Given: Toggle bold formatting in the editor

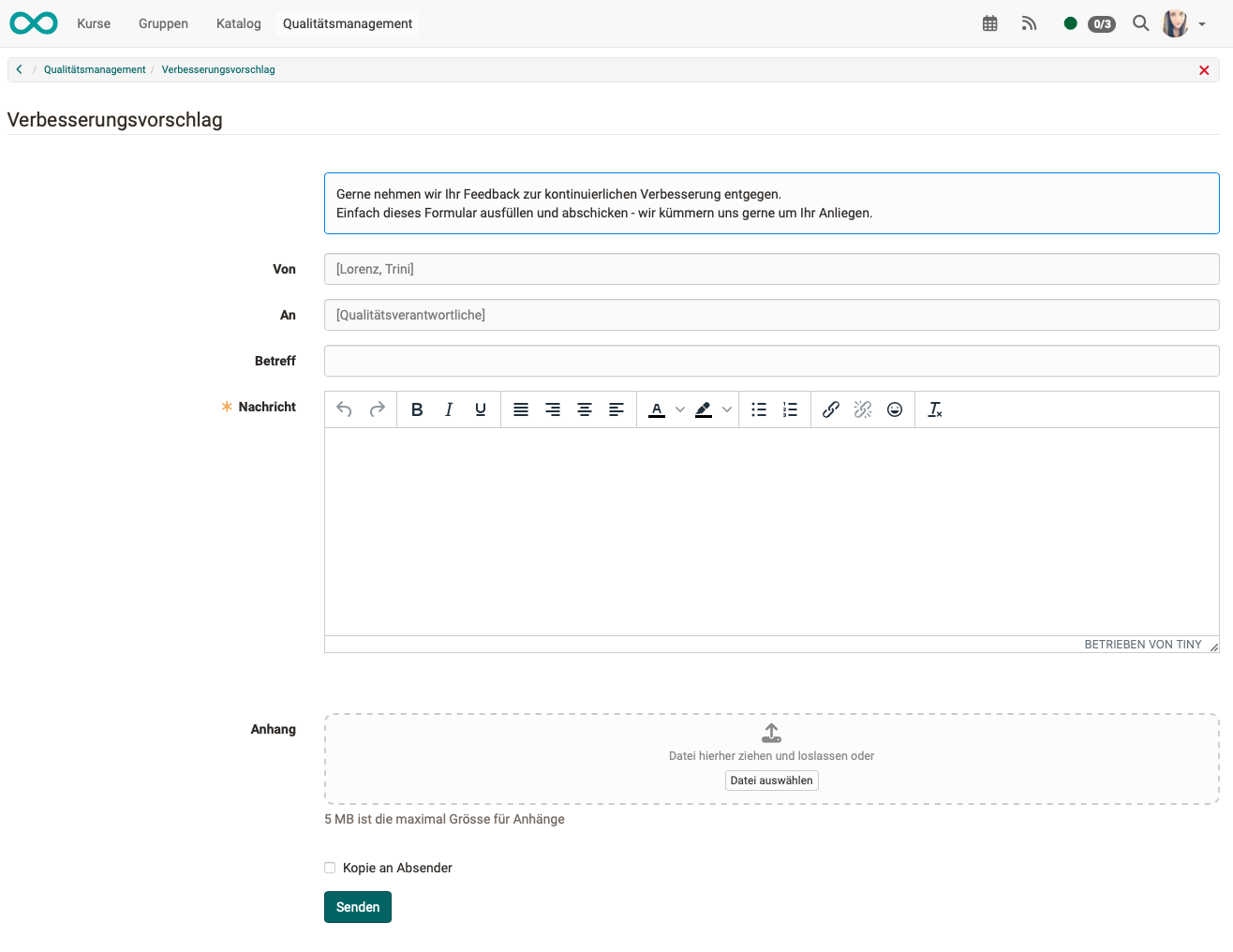Looking at the screenshot, I should [x=416, y=409].
